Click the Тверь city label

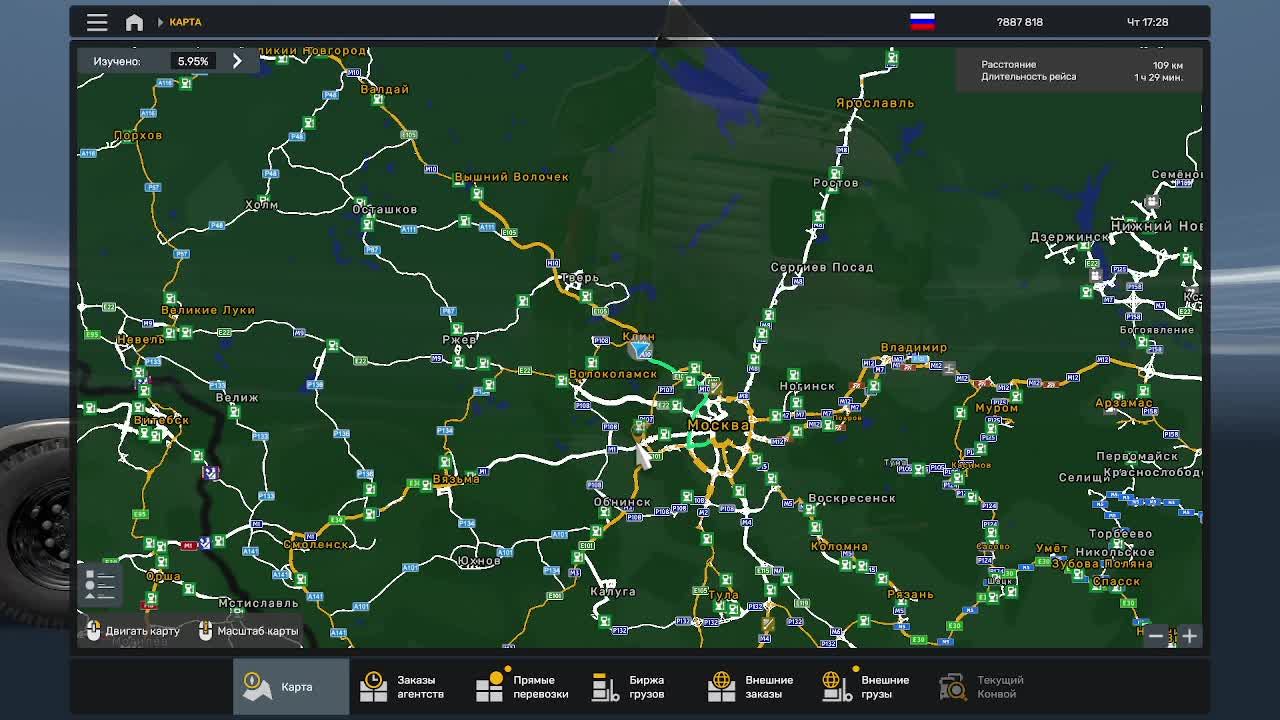click(580, 278)
